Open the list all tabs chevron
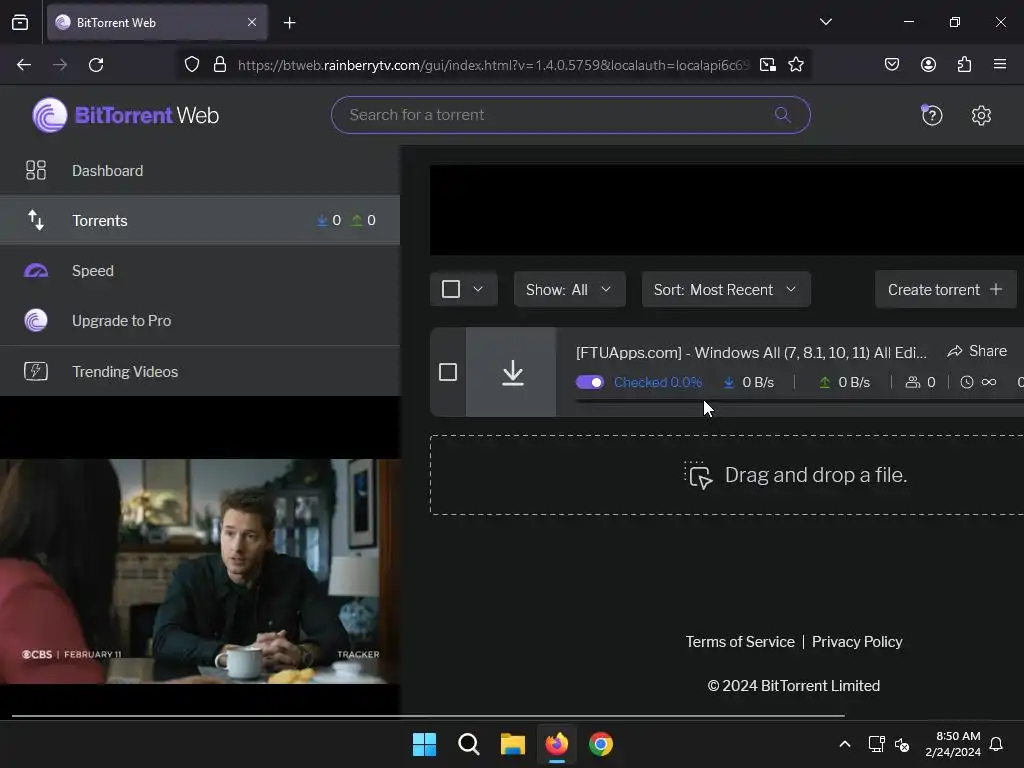1024x768 pixels. [825, 22]
